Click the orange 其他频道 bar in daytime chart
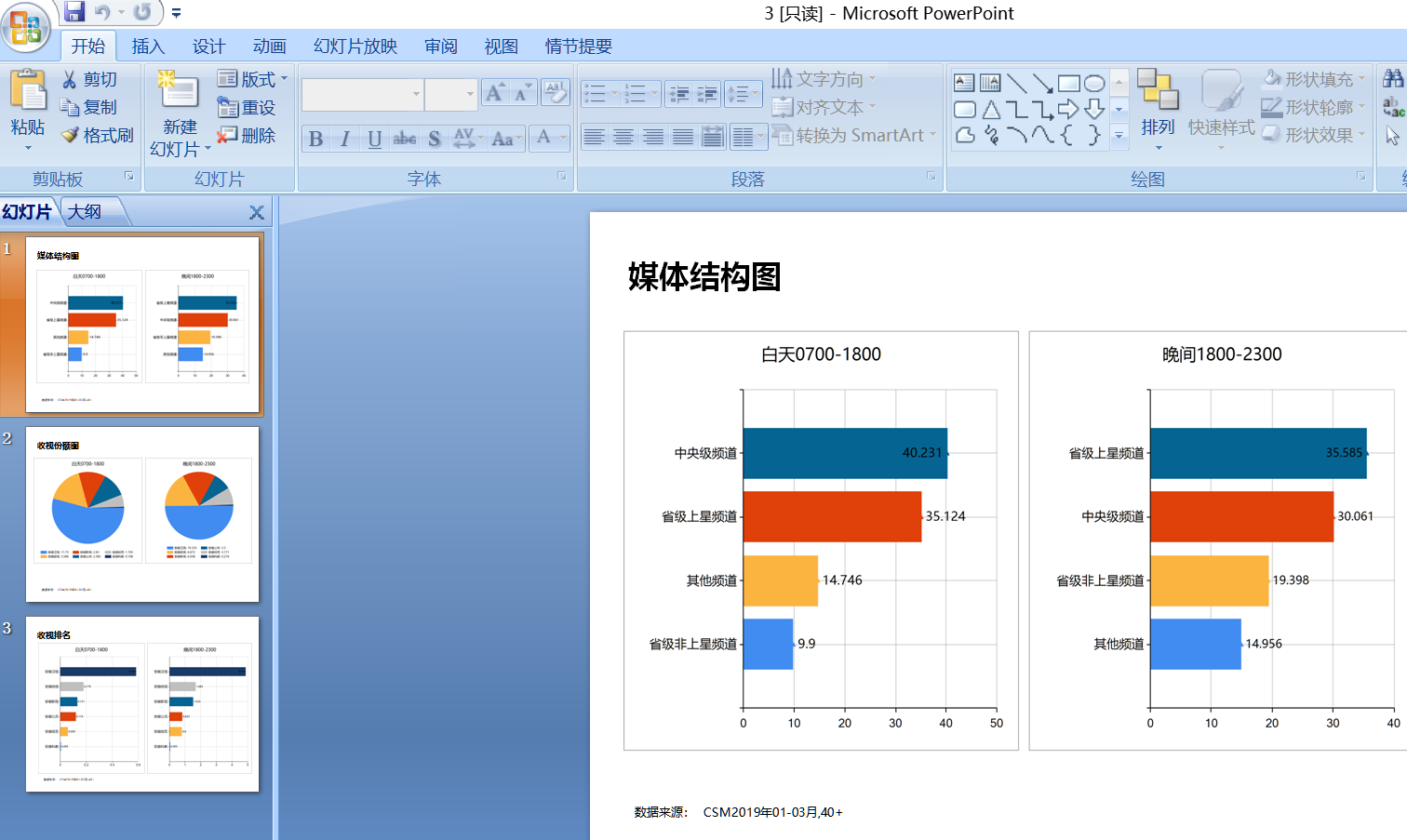 click(780, 580)
